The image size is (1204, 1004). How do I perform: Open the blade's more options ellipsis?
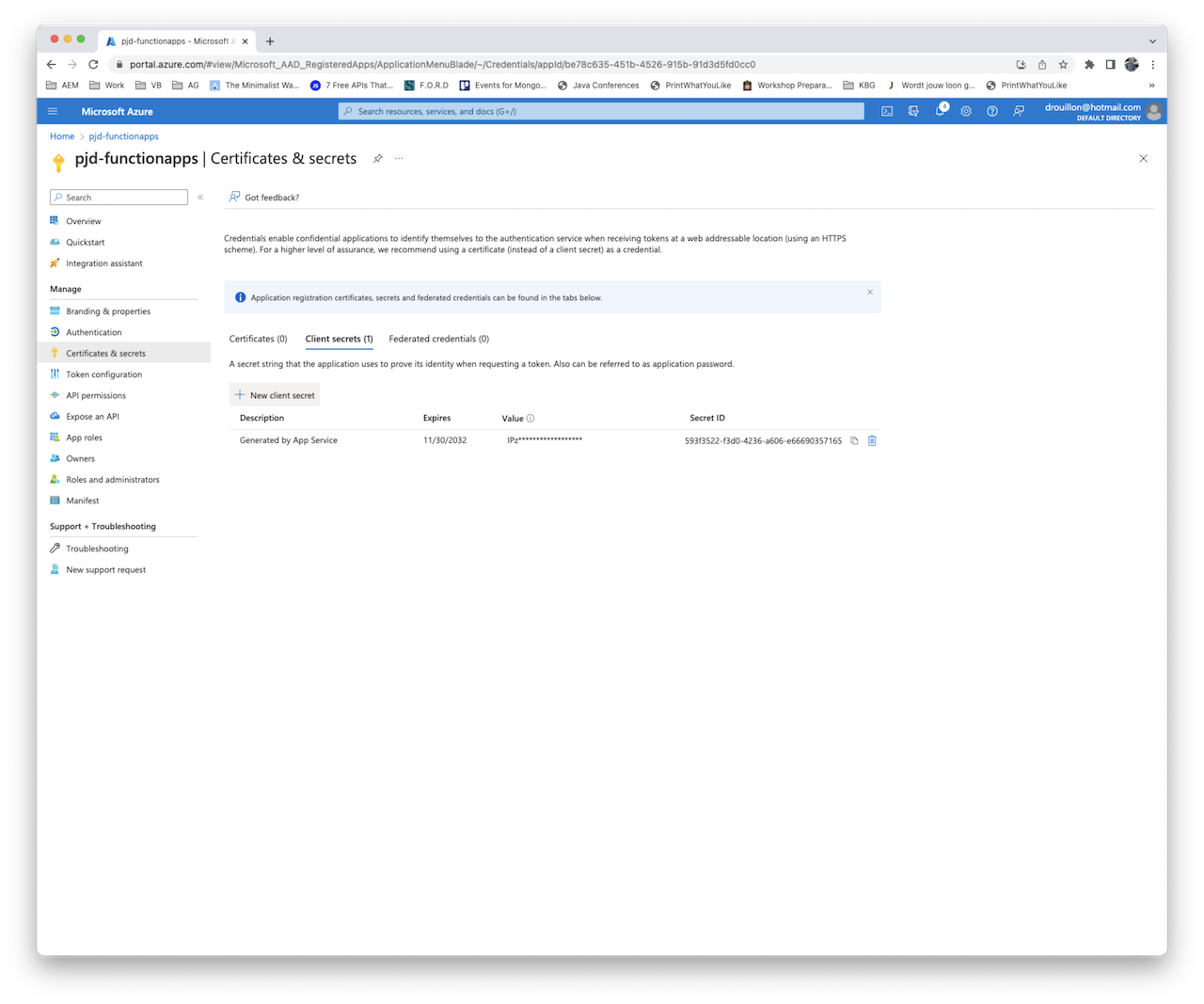pyautogui.click(x=399, y=158)
